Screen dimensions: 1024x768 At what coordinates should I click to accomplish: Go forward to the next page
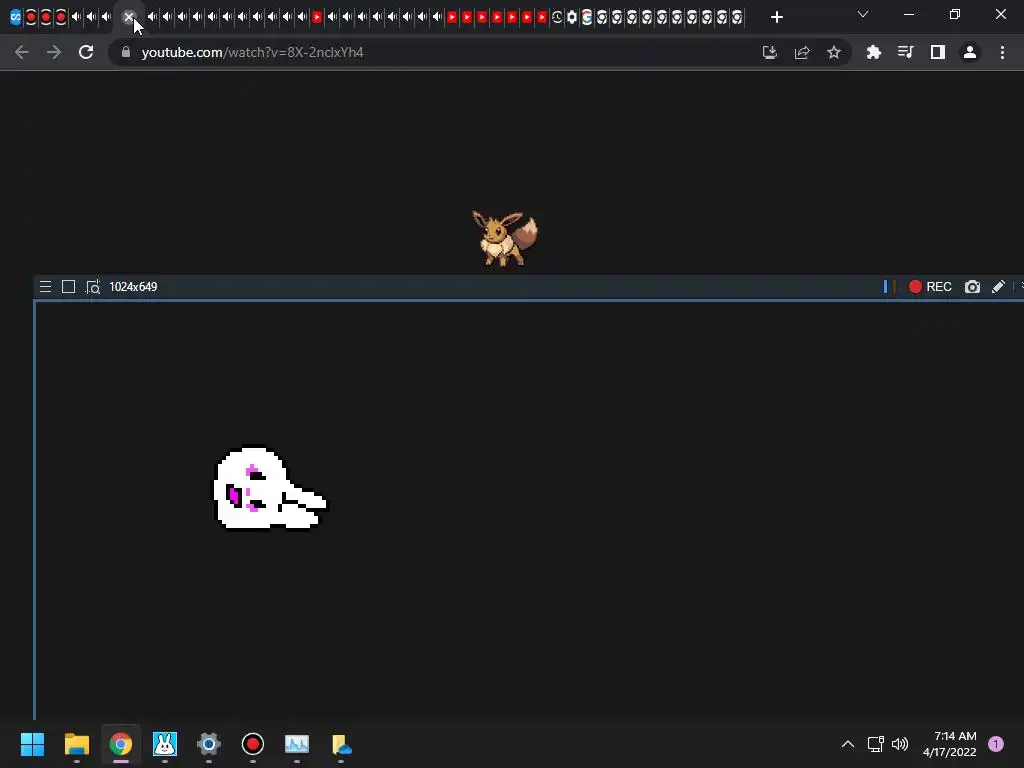click(x=54, y=52)
